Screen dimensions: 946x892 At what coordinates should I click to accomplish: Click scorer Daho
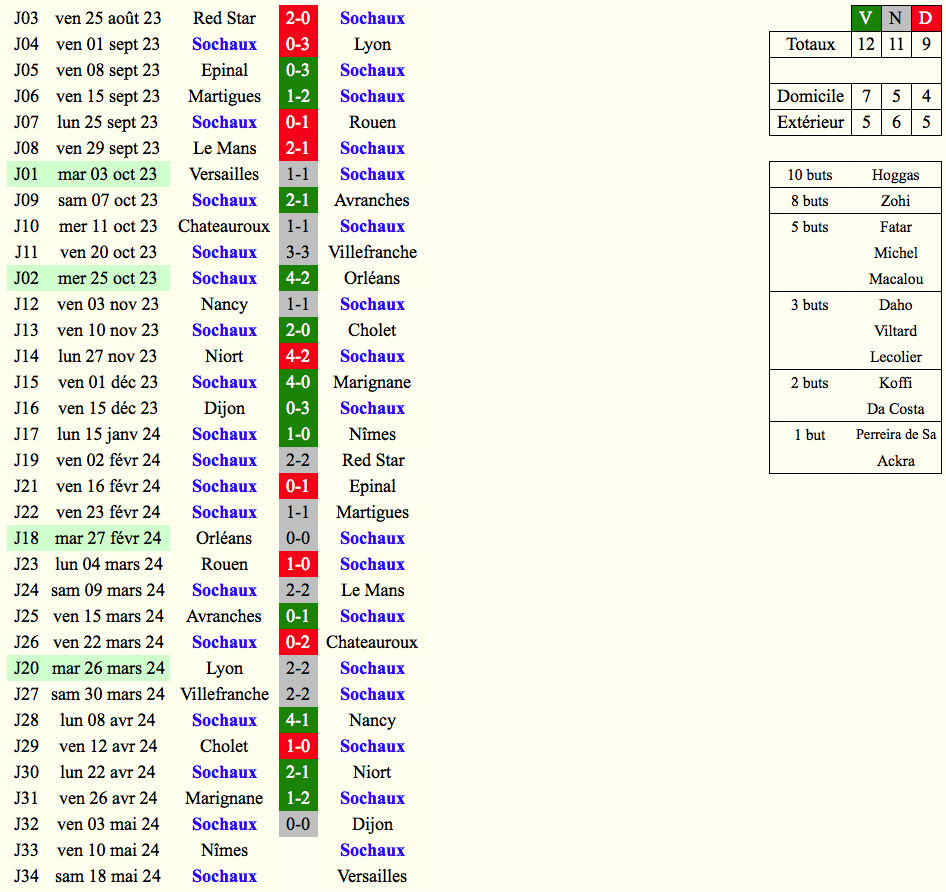click(895, 305)
